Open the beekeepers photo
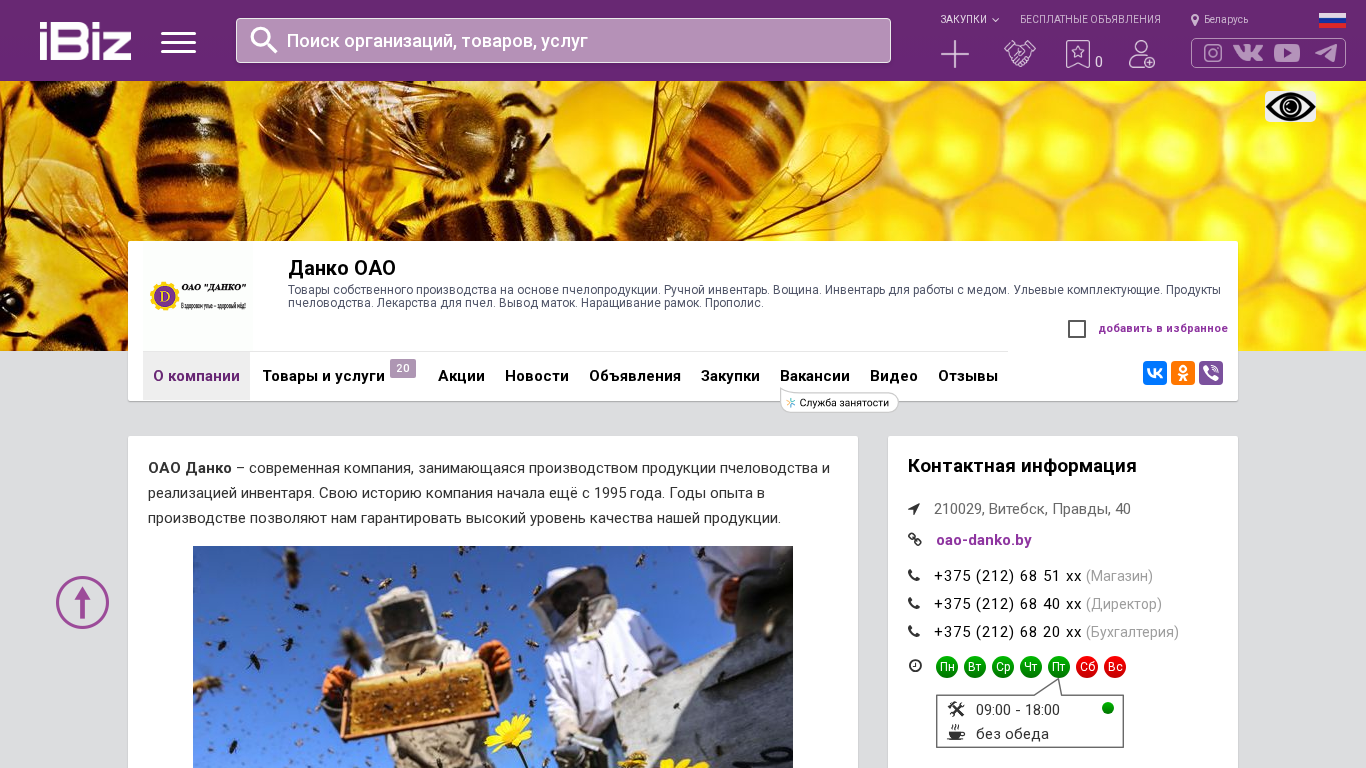This screenshot has height=768, width=1366. (493, 657)
